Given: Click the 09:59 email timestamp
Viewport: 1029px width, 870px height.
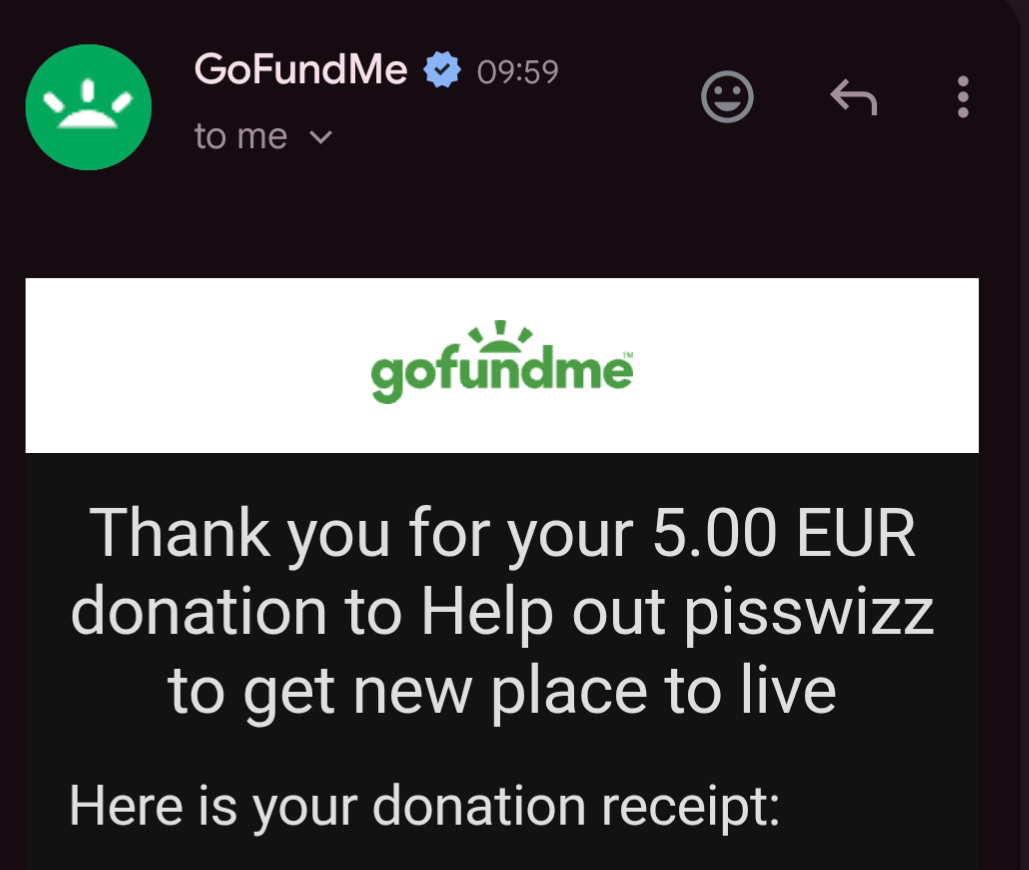Looking at the screenshot, I should (518, 72).
